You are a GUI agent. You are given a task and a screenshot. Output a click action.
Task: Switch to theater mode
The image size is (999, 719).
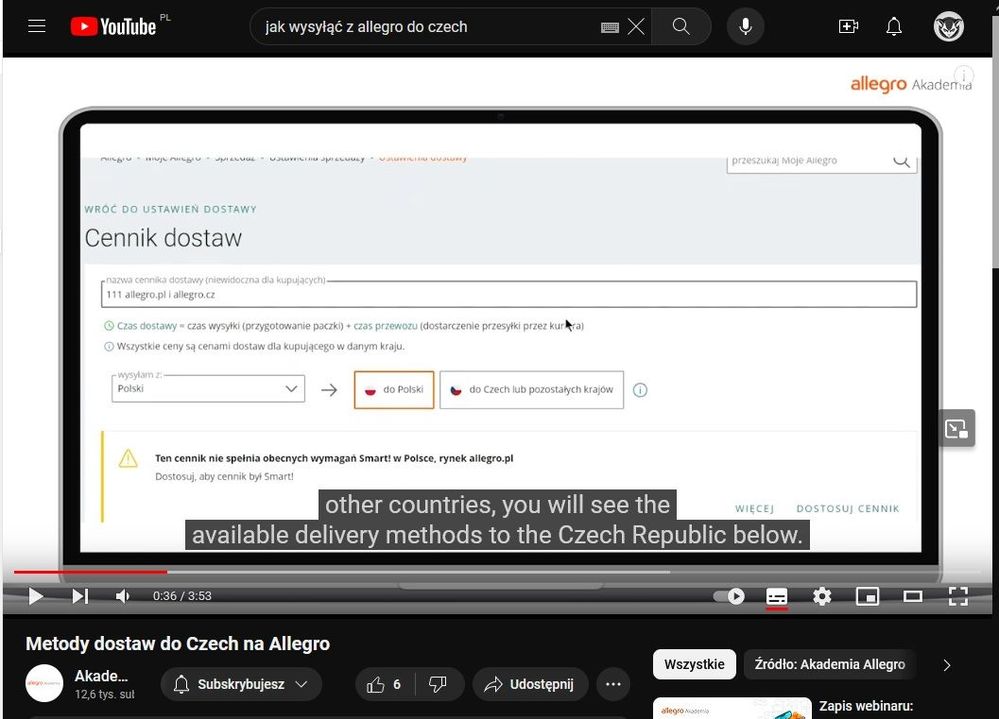(x=912, y=596)
